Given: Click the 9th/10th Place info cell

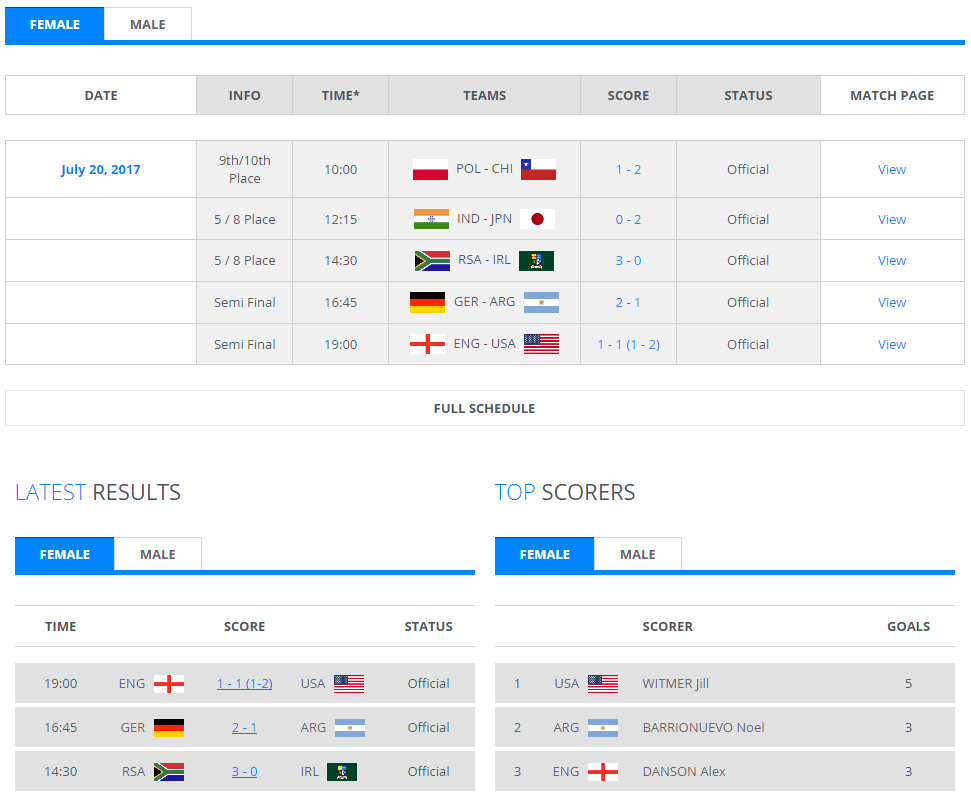Looking at the screenshot, I should click(245, 169).
